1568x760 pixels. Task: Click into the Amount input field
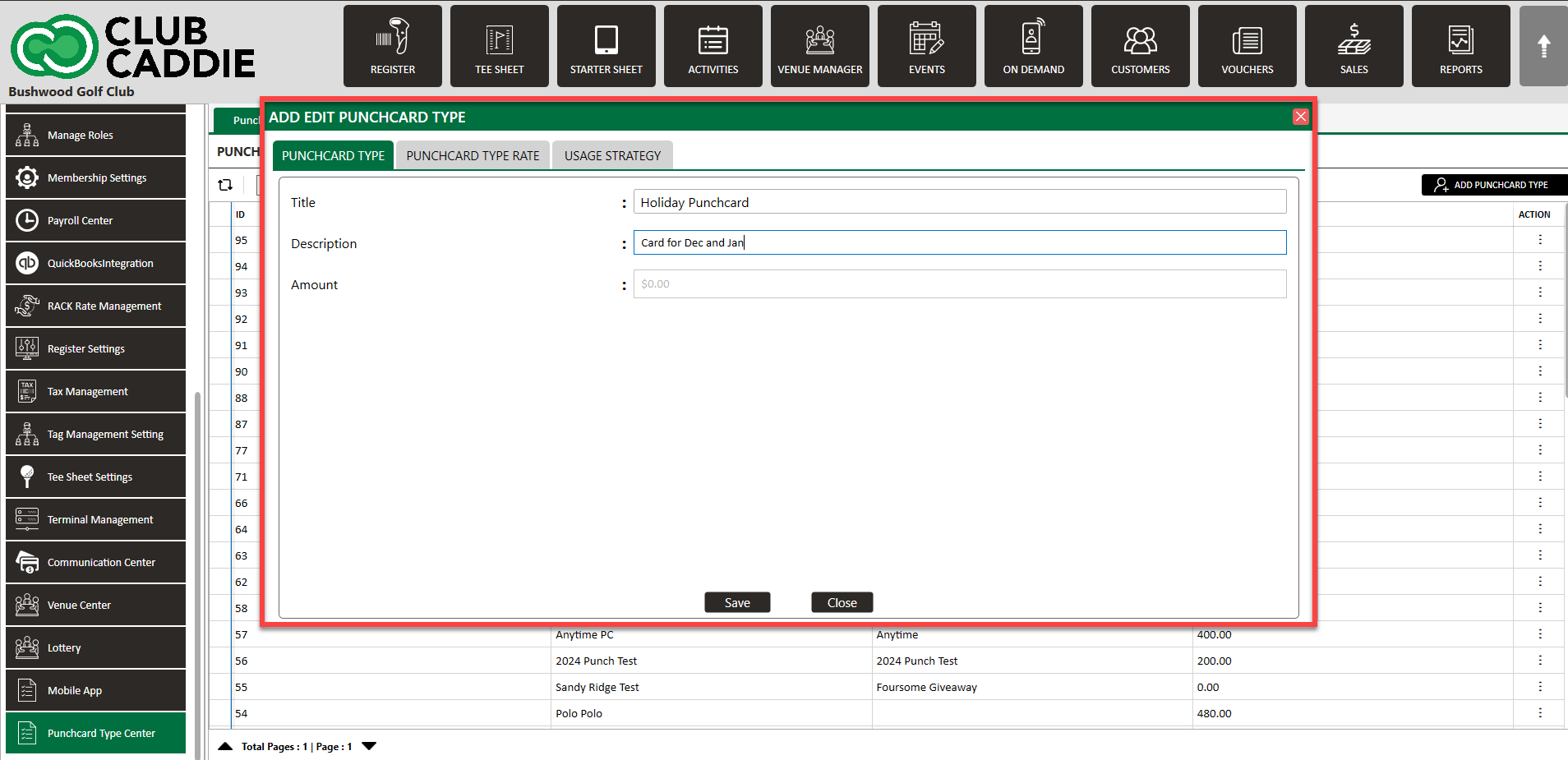click(x=959, y=284)
